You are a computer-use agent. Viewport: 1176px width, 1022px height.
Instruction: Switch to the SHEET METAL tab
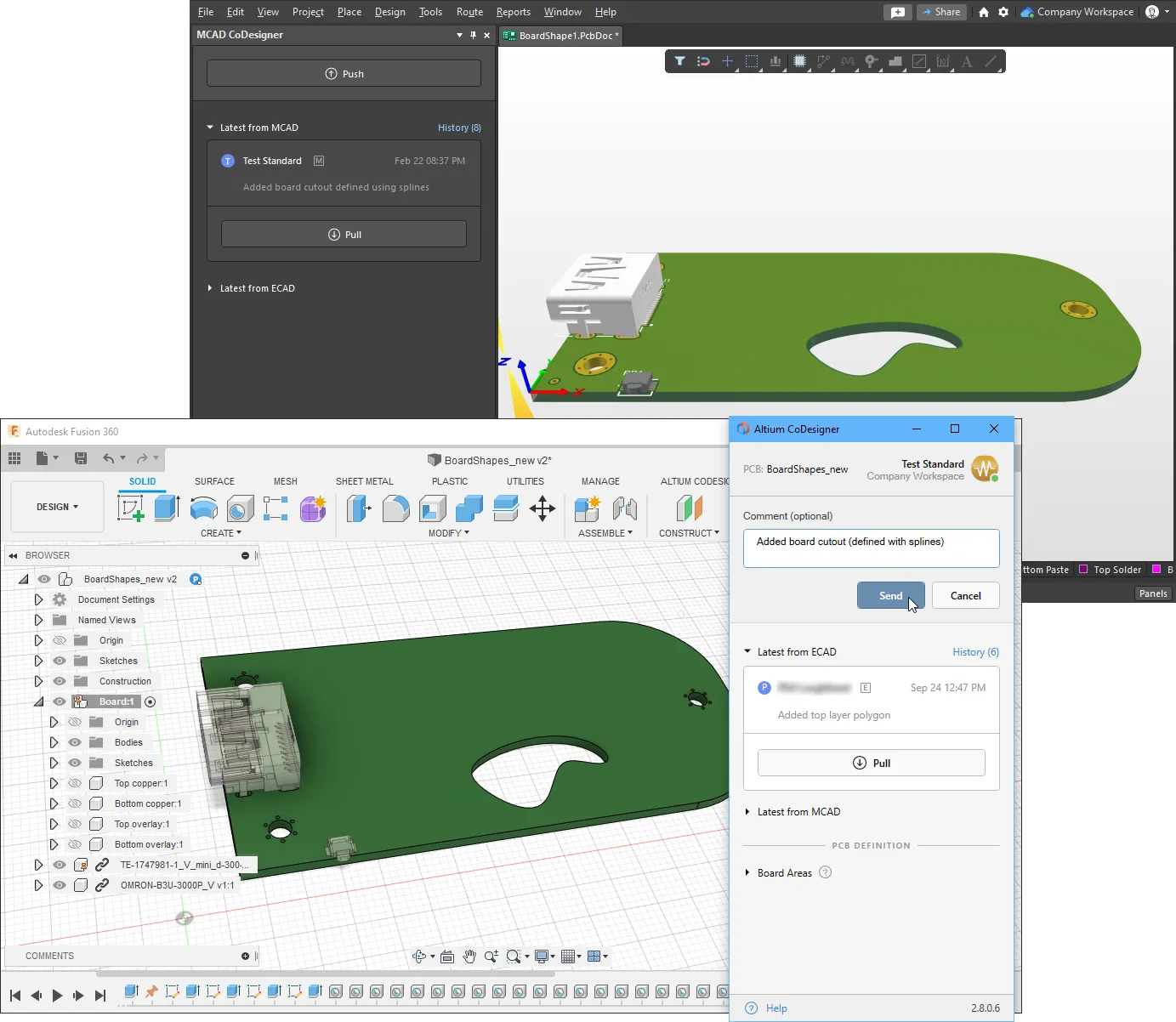[x=364, y=481]
